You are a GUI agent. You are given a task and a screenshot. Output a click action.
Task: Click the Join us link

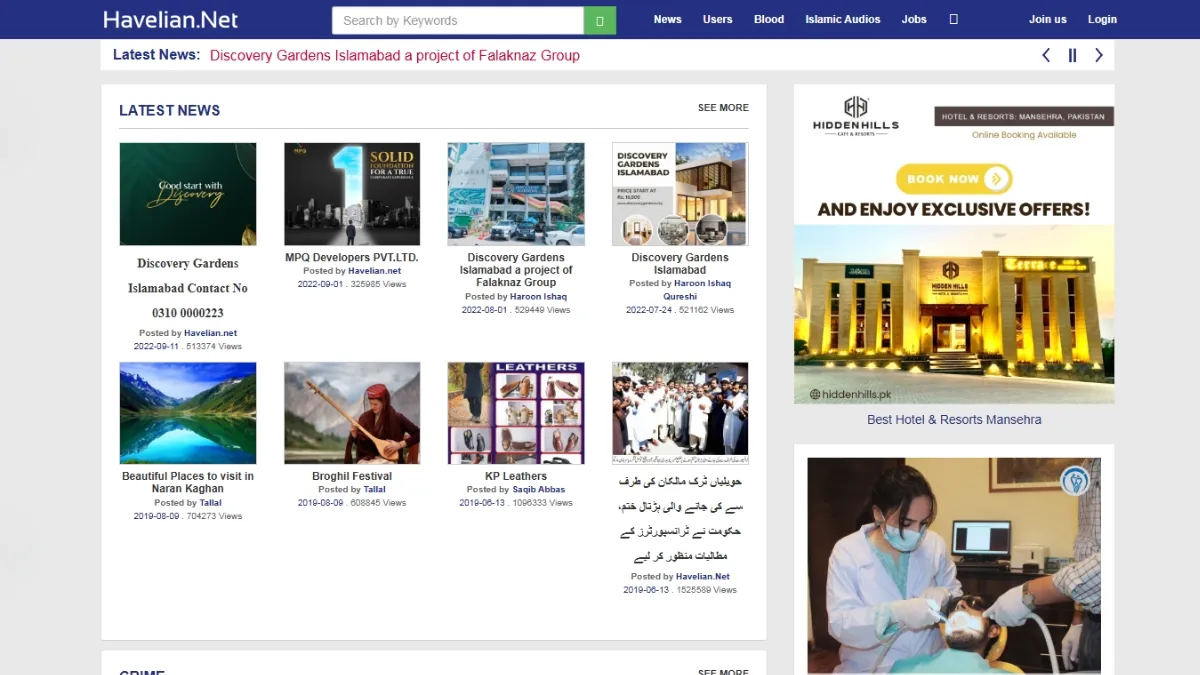click(x=1047, y=19)
